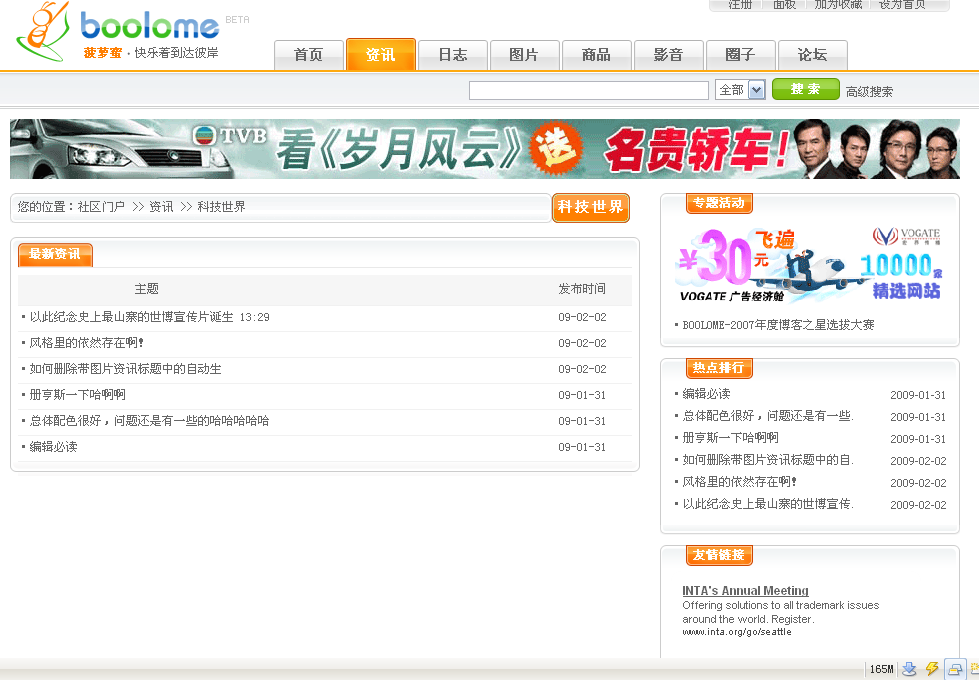Viewport: 979px width, 680px height.
Task: Click 科技世界 in the breadcrumb path
Action: tap(222, 207)
